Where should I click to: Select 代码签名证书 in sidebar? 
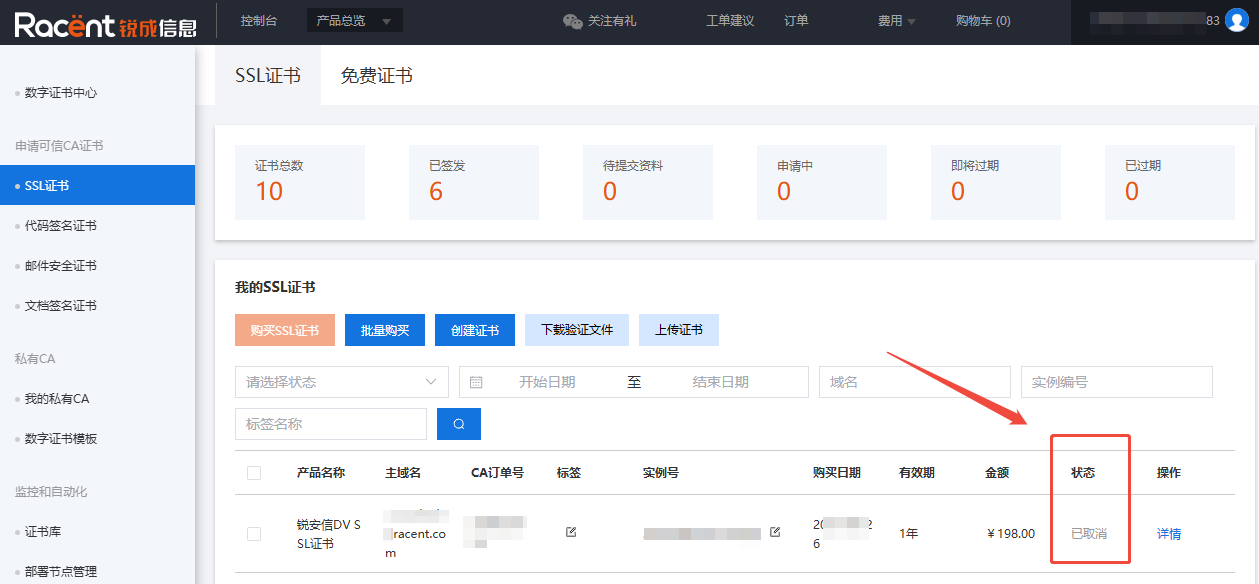61,226
